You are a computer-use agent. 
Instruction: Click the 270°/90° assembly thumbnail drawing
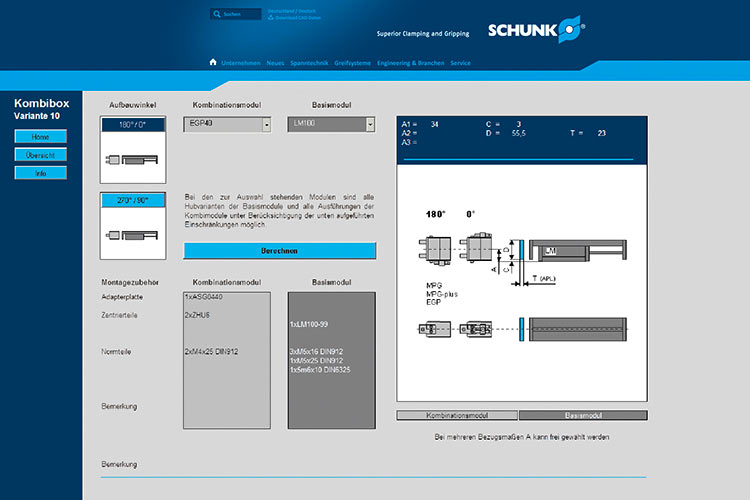pyautogui.click(x=133, y=235)
